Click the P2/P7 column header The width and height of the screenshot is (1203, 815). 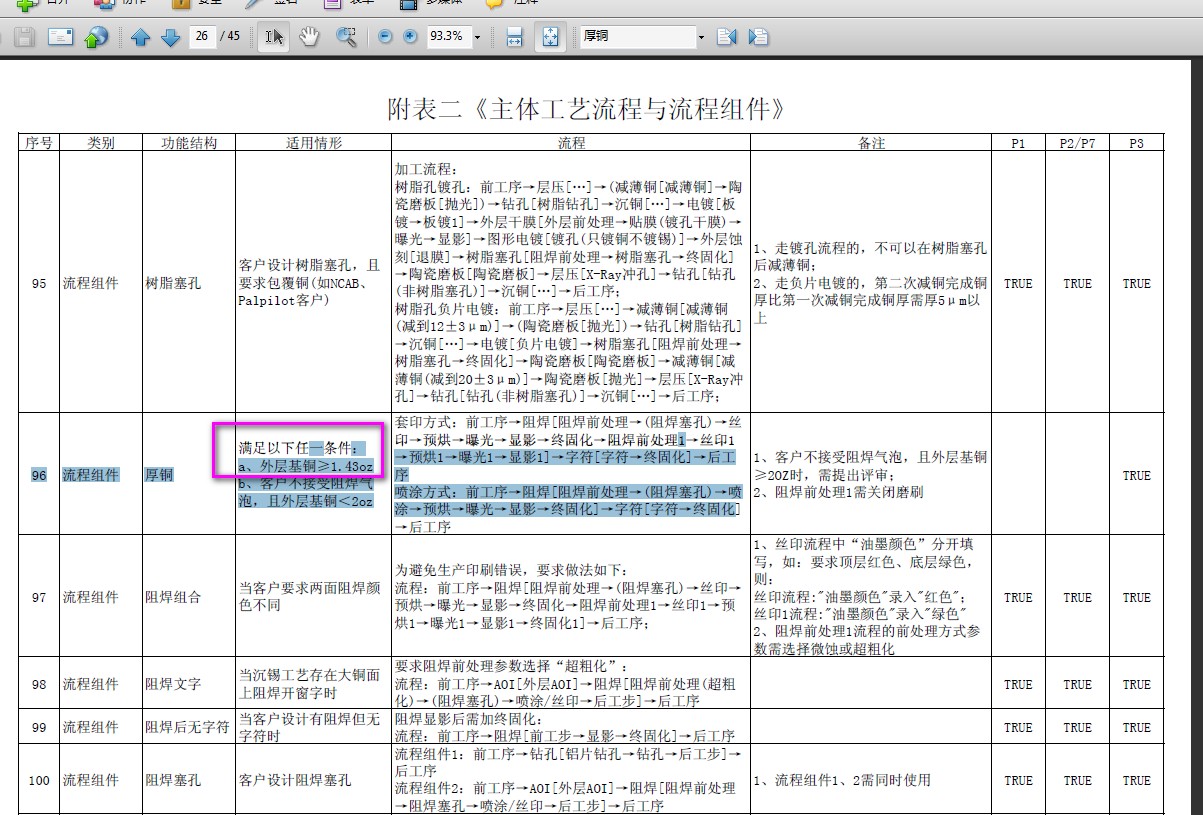[x=1077, y=143]
